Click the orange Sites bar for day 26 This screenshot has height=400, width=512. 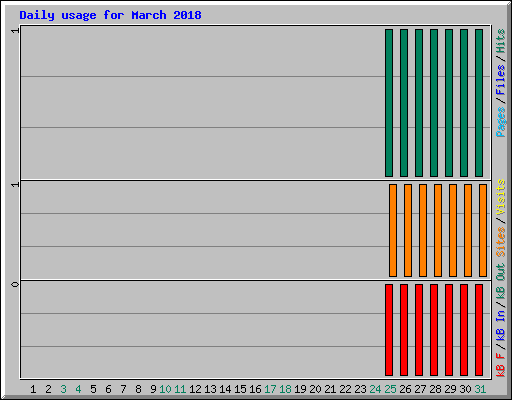point(408,230)
